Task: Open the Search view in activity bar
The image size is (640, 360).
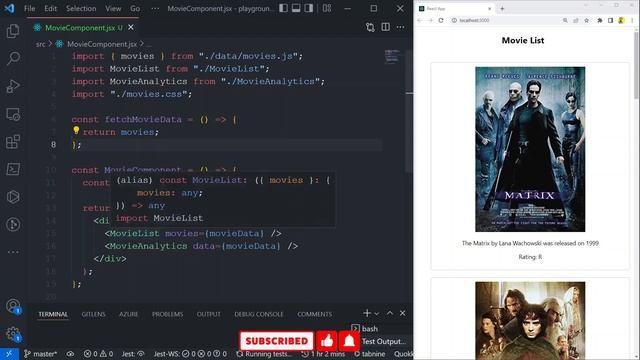Action: [13, 58]
